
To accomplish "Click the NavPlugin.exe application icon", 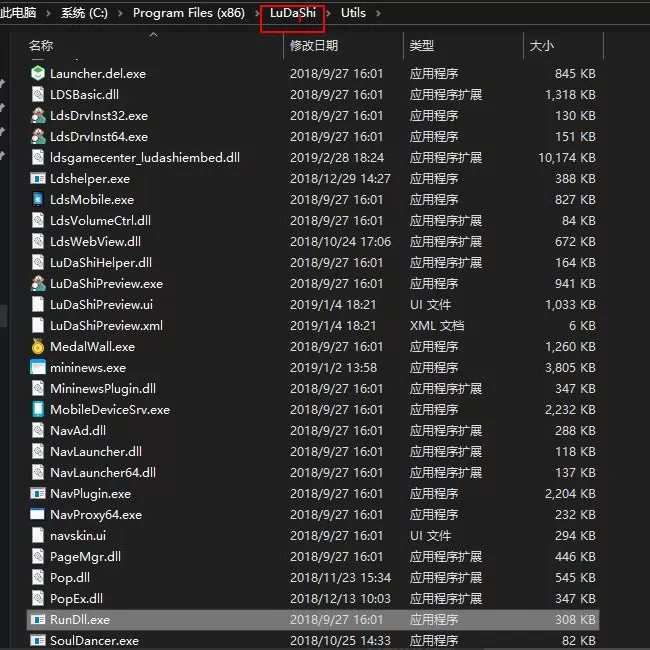I will pyautogui.click(x=38, y=493).
